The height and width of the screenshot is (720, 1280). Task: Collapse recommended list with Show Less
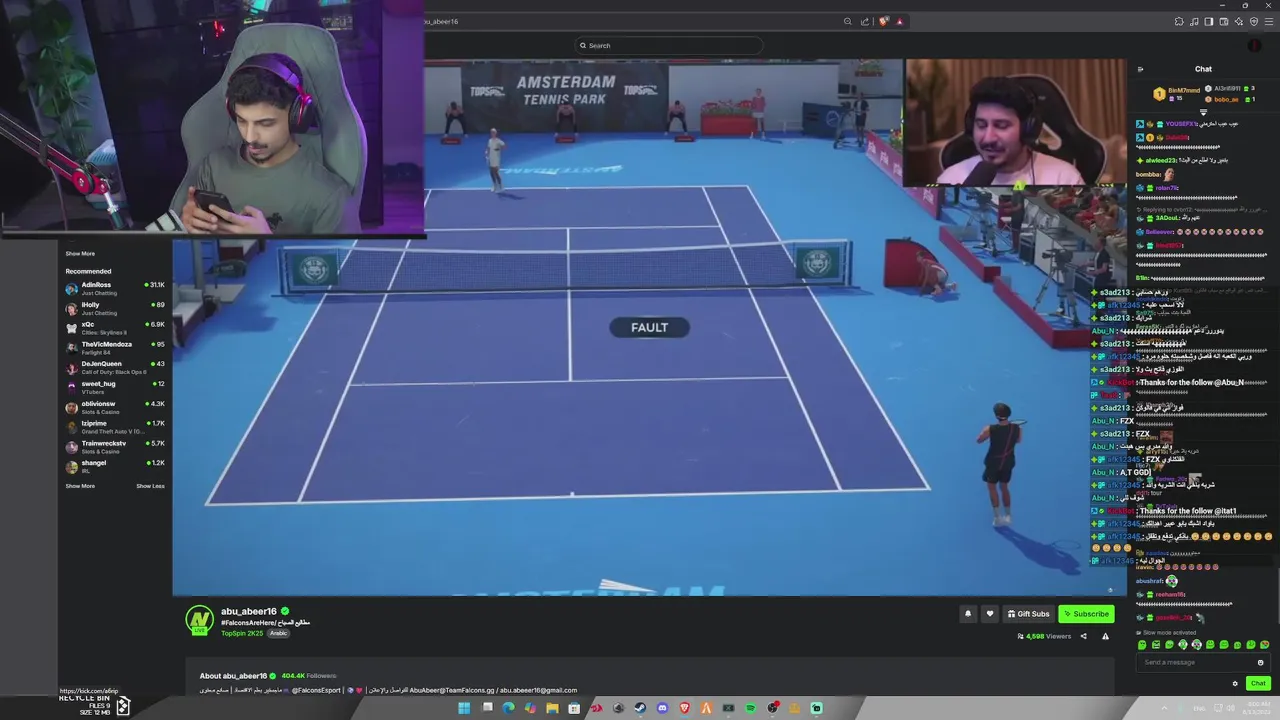point(150,486)
